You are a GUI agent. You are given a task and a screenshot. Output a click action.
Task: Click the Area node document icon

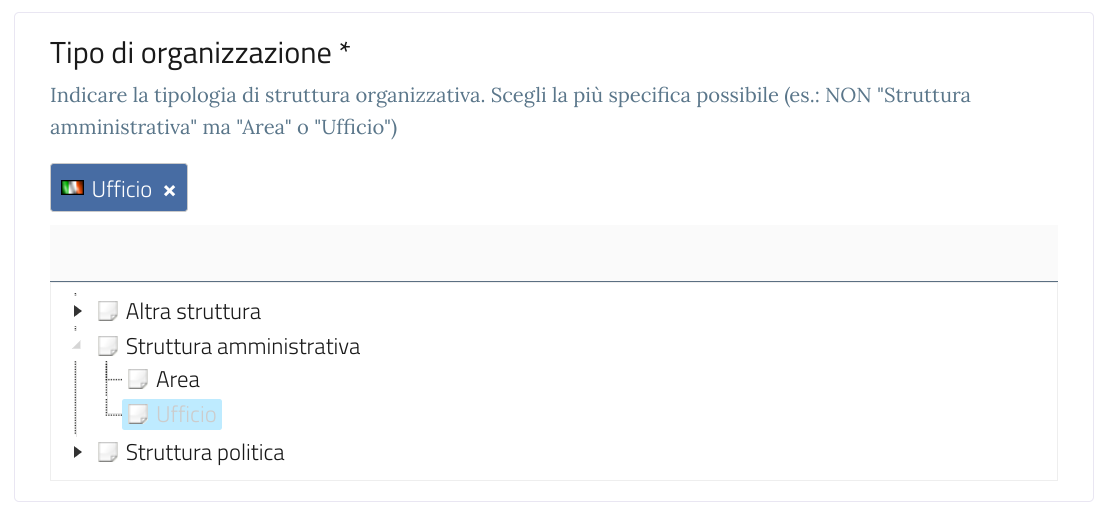(138, 380)
